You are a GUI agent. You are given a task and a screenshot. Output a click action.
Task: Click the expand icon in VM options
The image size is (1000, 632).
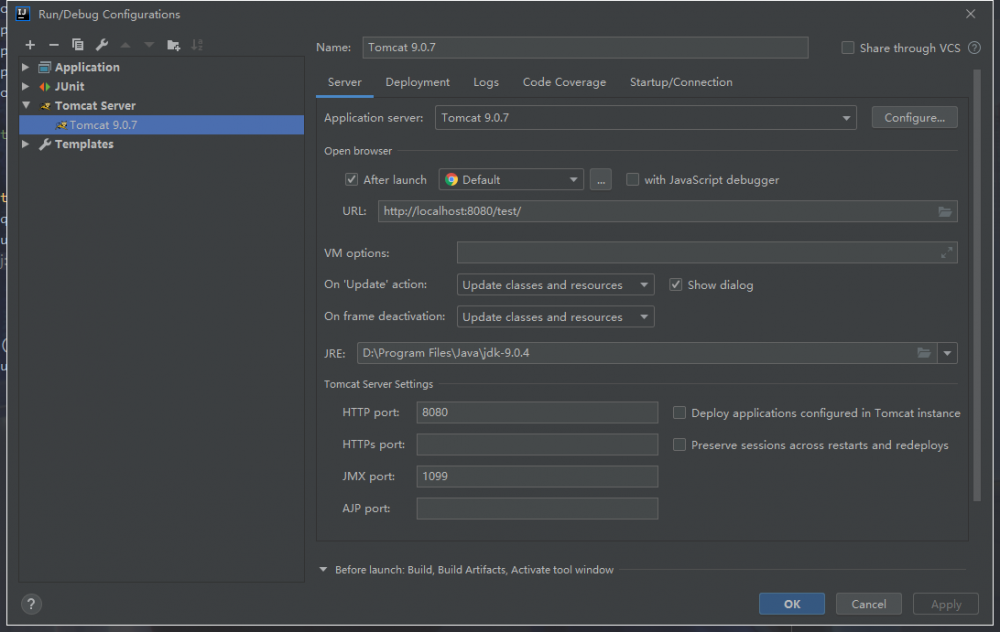(x=946, y=253)
